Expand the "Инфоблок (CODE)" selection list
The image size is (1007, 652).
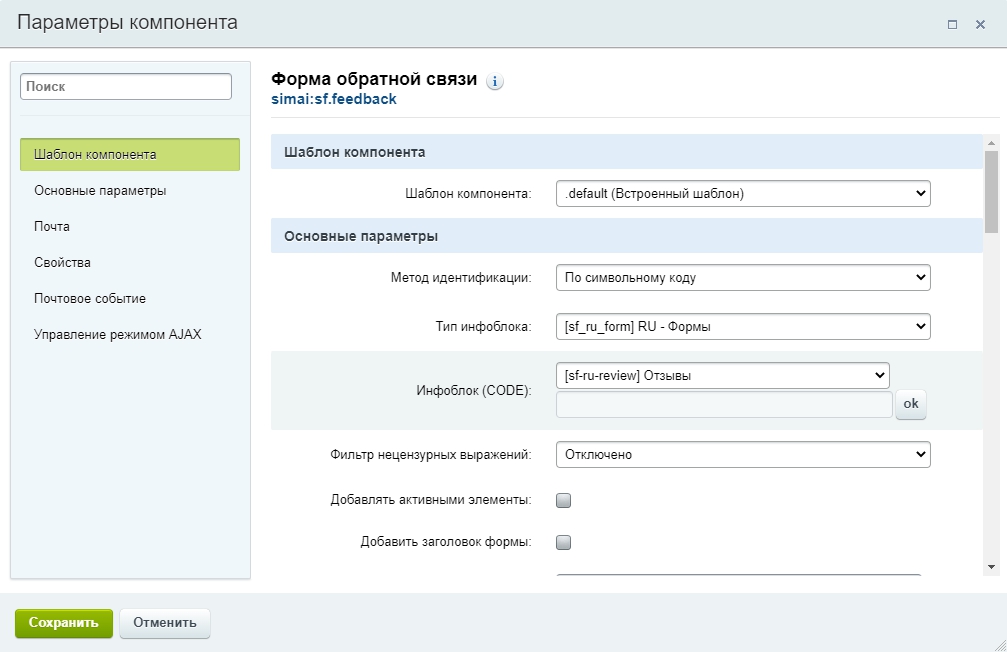(x=722, y=376)
